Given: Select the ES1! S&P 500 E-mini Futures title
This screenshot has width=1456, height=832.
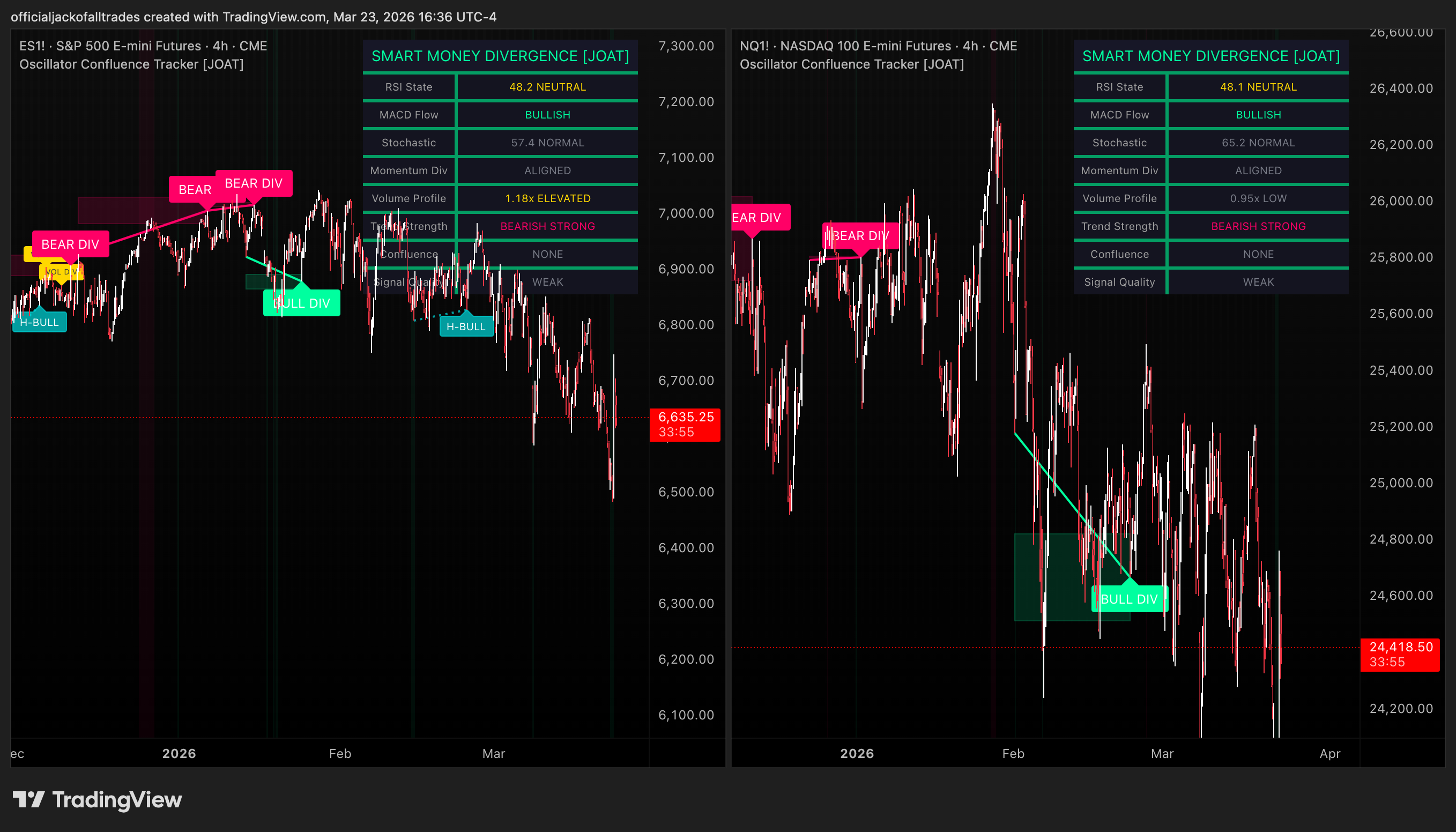Looking at the screenshot, I should point(143,46).
